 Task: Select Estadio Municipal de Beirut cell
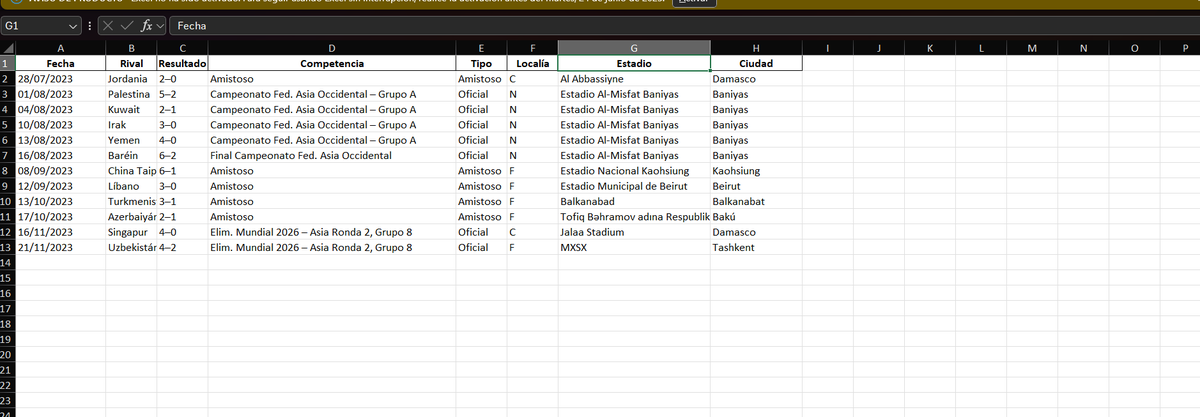click(634, 186)
